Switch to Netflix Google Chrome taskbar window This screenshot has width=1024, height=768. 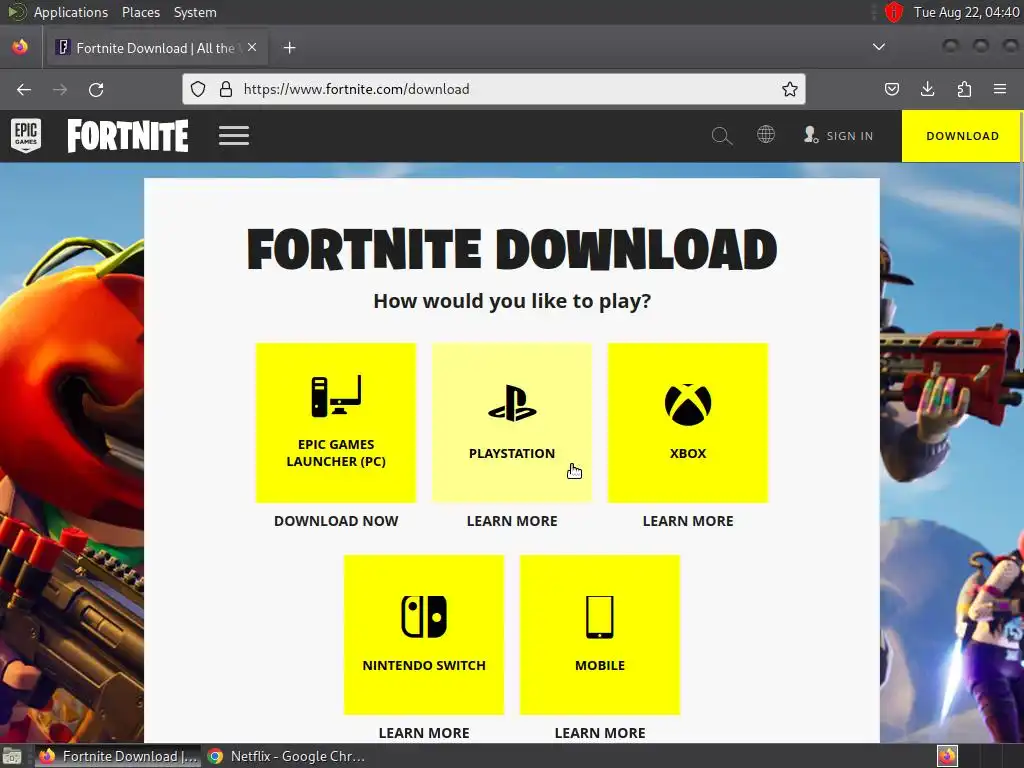[x=287, y=756]
